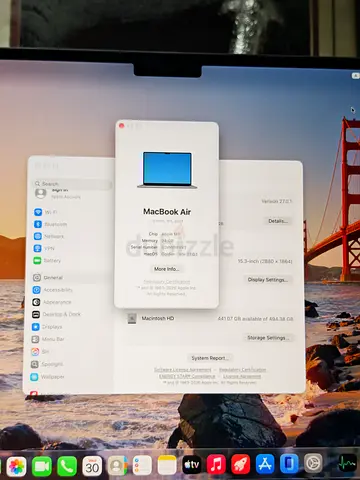
Task: Open Displays settings in the sidebar
Action: click(x=47, y=327)
